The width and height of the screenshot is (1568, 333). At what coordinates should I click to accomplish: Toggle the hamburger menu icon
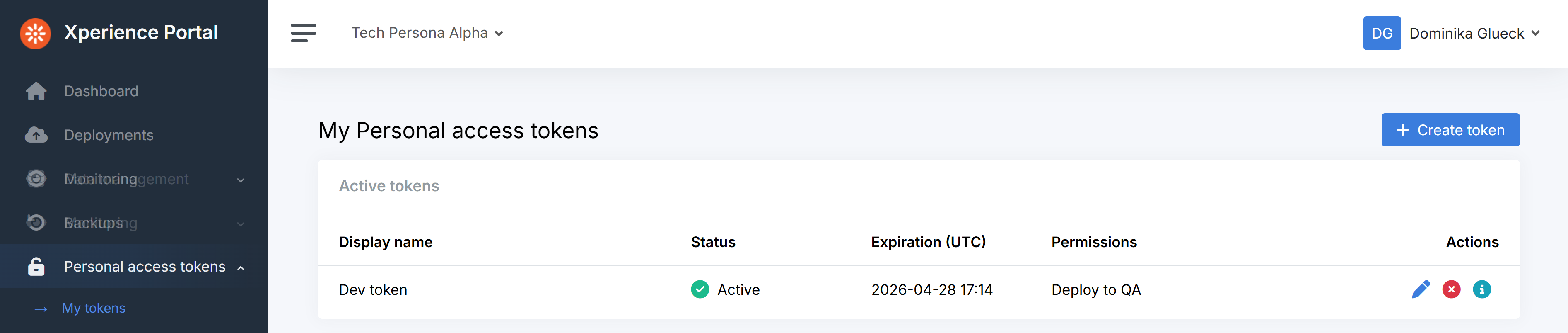pyautogui.click(x=303, y=33)
